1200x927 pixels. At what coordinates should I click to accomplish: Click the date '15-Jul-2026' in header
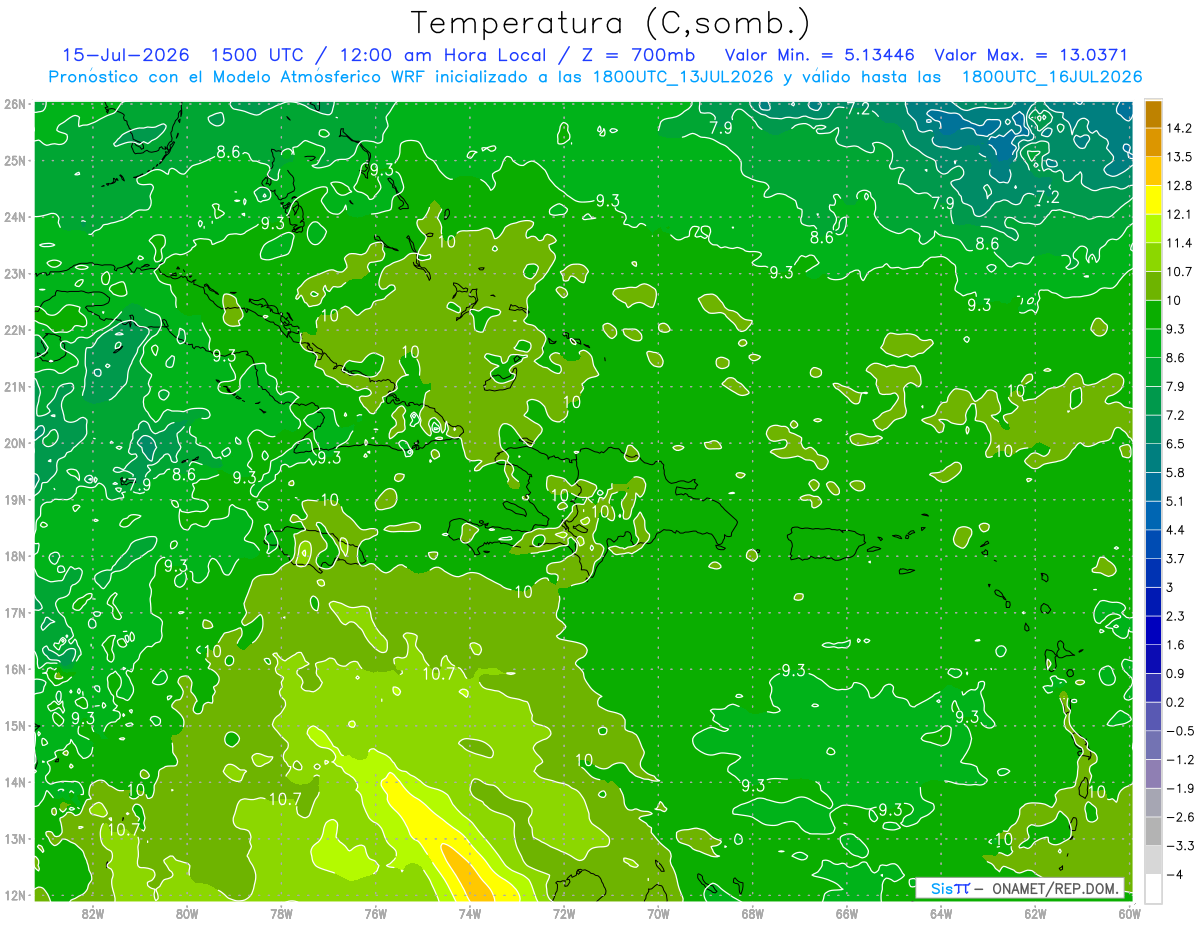click(x=125, y=54)
